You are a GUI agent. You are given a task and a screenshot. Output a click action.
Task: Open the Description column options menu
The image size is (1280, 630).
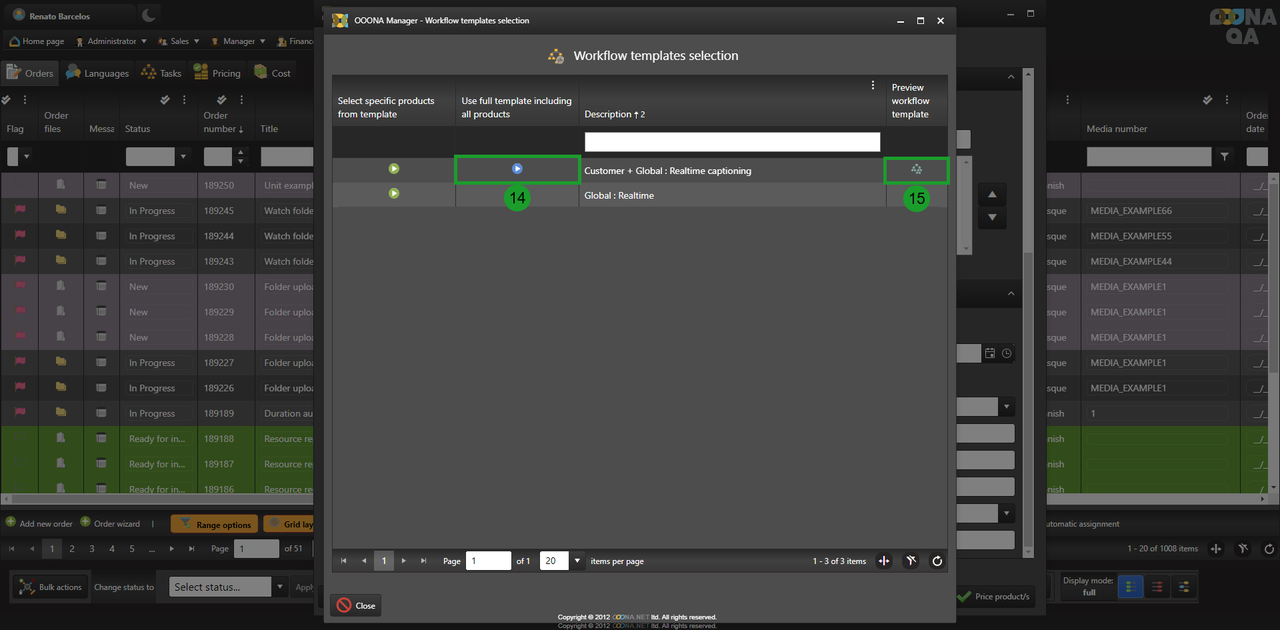(x=872, y=86)
